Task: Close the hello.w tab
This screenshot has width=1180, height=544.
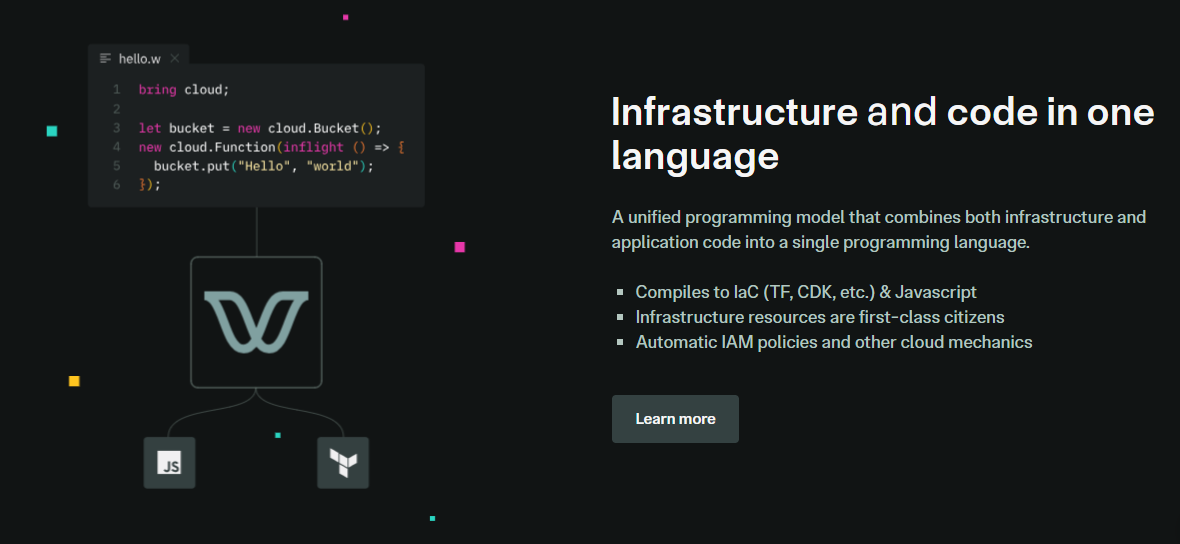Action: point(175,58)
